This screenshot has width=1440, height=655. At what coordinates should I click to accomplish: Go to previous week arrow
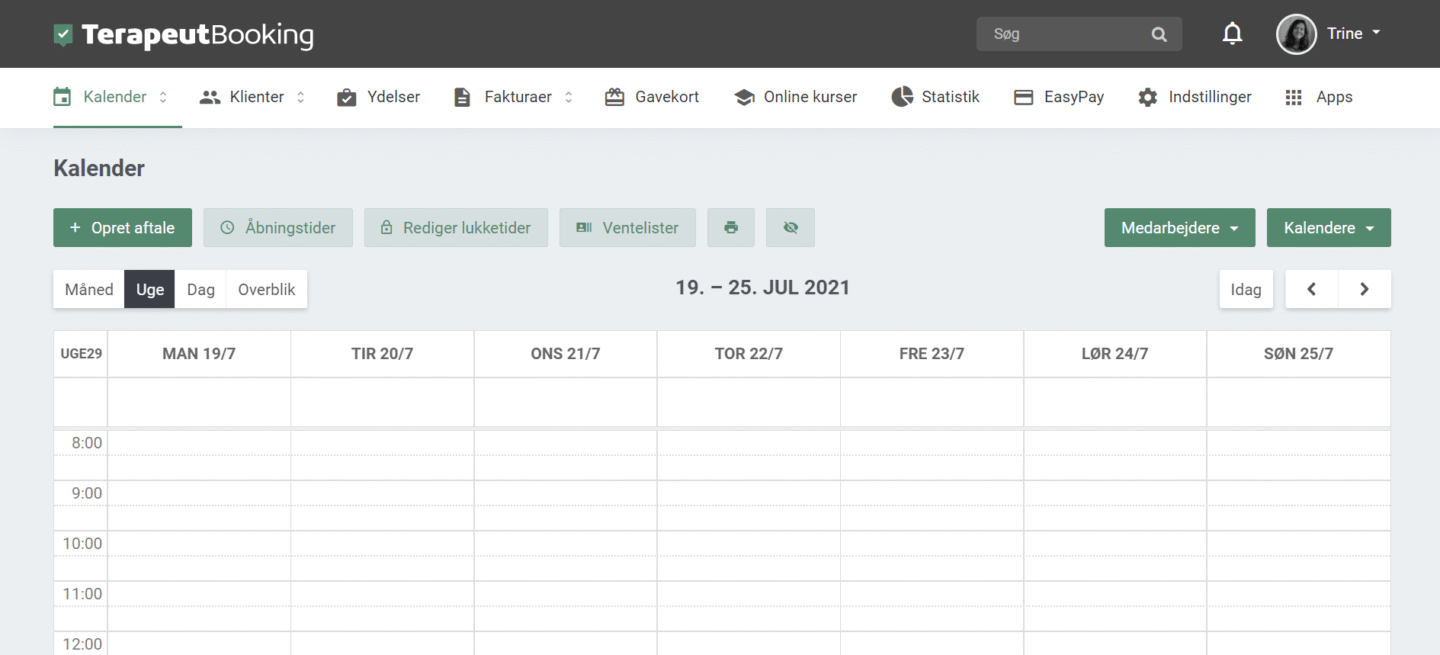pos(1311,289)
